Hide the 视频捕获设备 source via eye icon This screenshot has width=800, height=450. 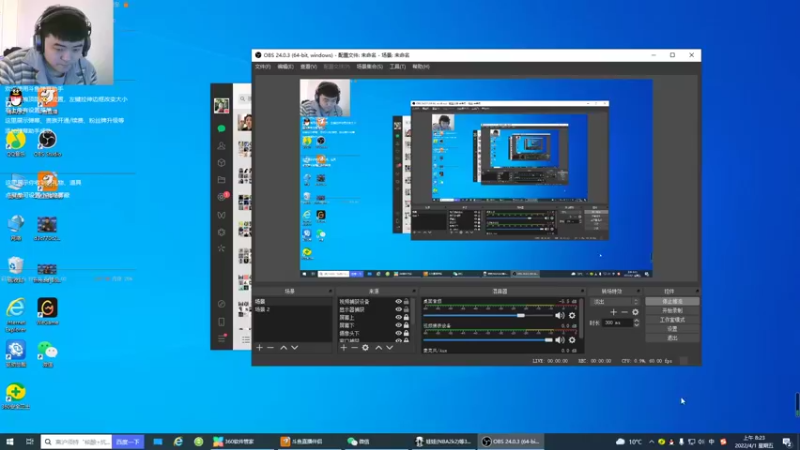398,302
